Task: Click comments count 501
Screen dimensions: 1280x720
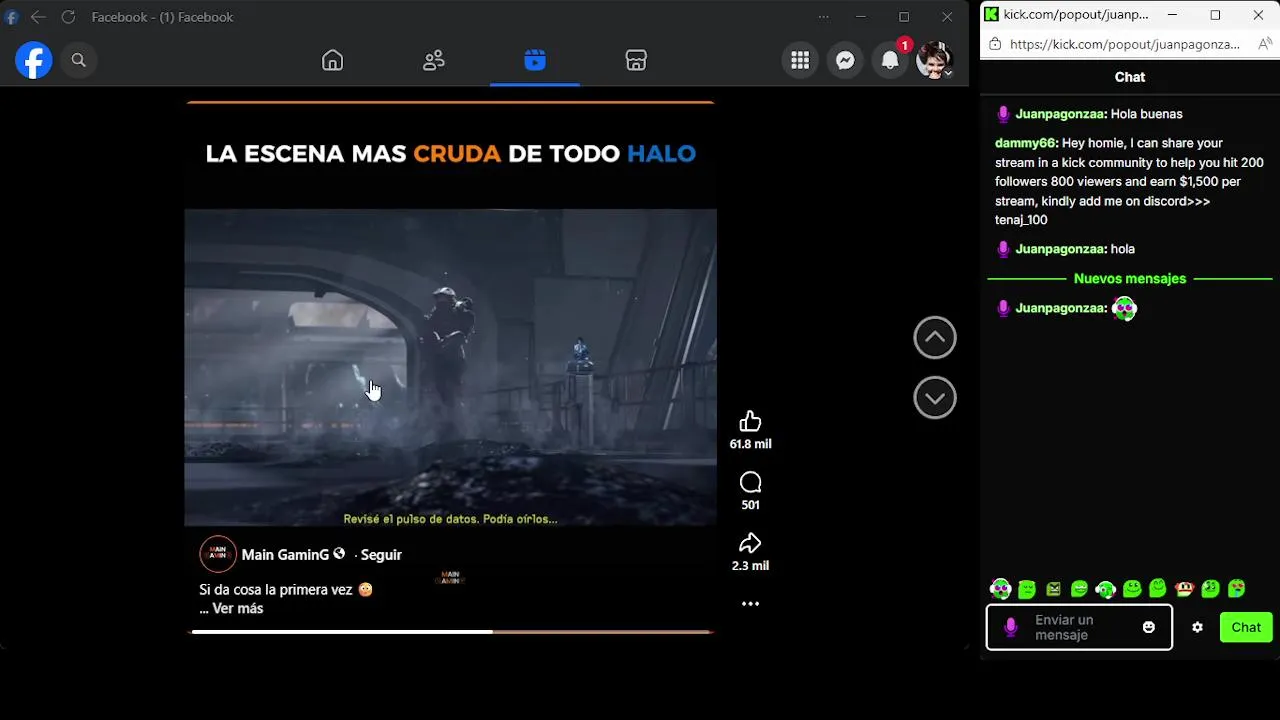Action: [750, 505]
